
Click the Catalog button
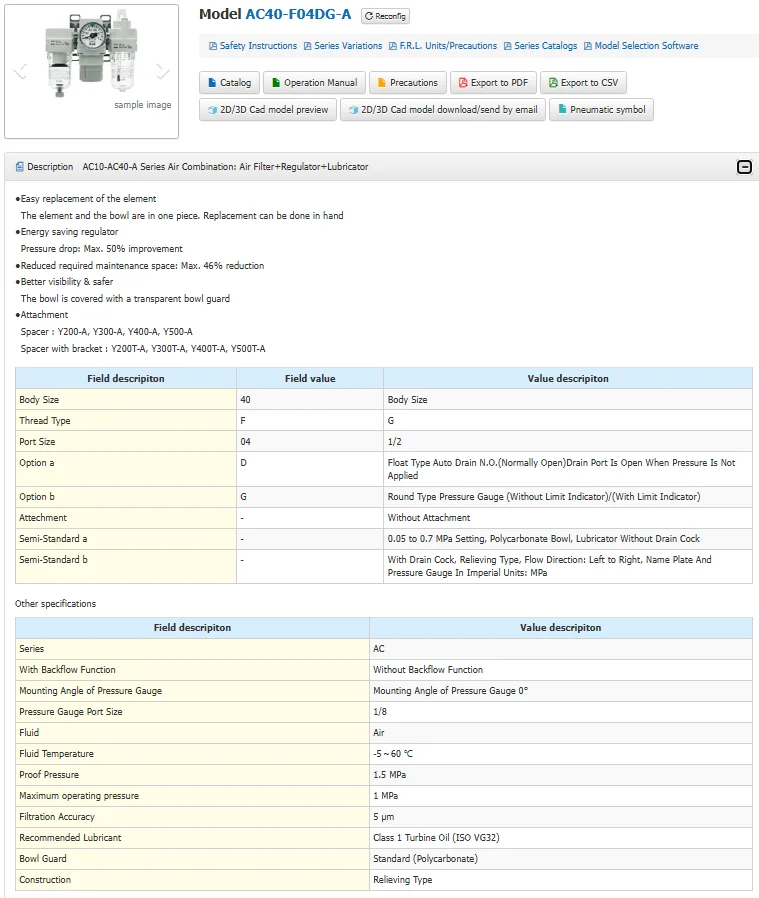pos(230,83)
